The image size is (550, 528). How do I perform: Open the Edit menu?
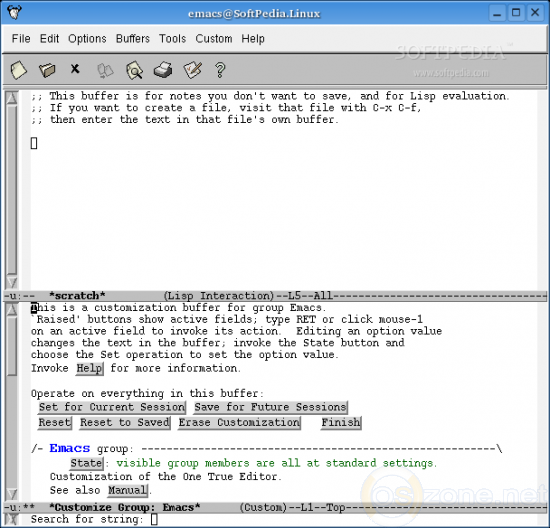49,38
